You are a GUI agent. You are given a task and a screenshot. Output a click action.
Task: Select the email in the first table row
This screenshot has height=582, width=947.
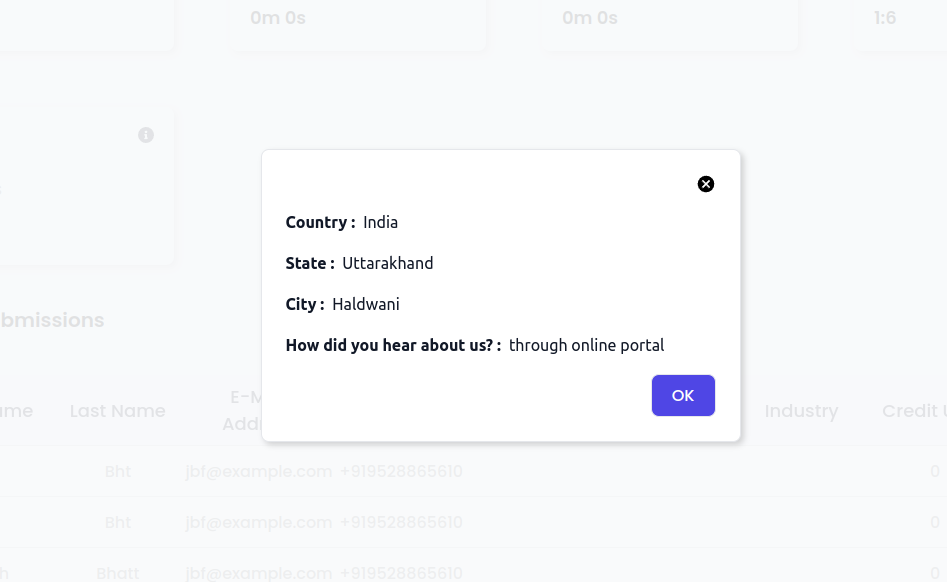[x=259, y=471]
